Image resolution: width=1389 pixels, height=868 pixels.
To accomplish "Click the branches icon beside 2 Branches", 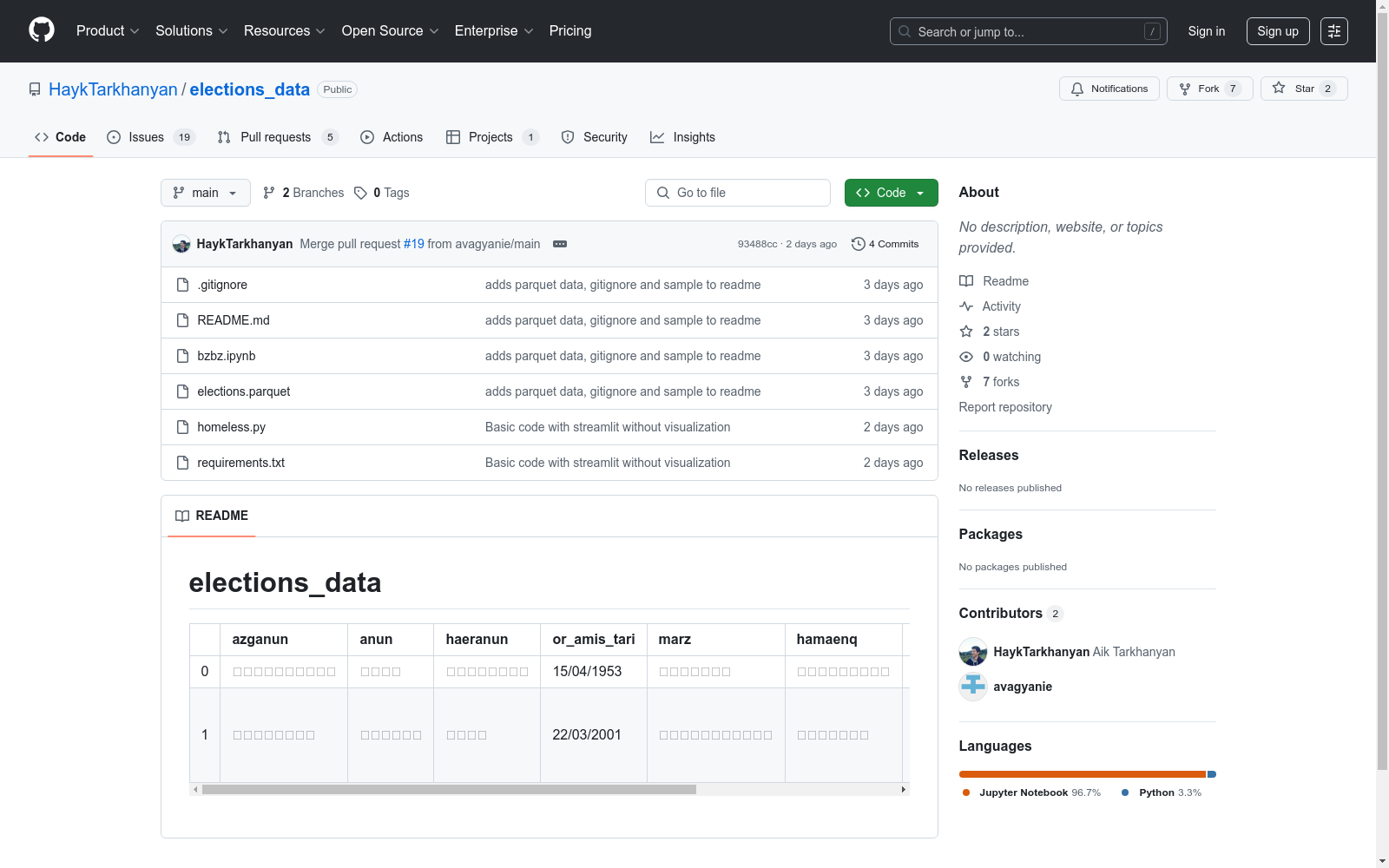I will pos(269,193).
